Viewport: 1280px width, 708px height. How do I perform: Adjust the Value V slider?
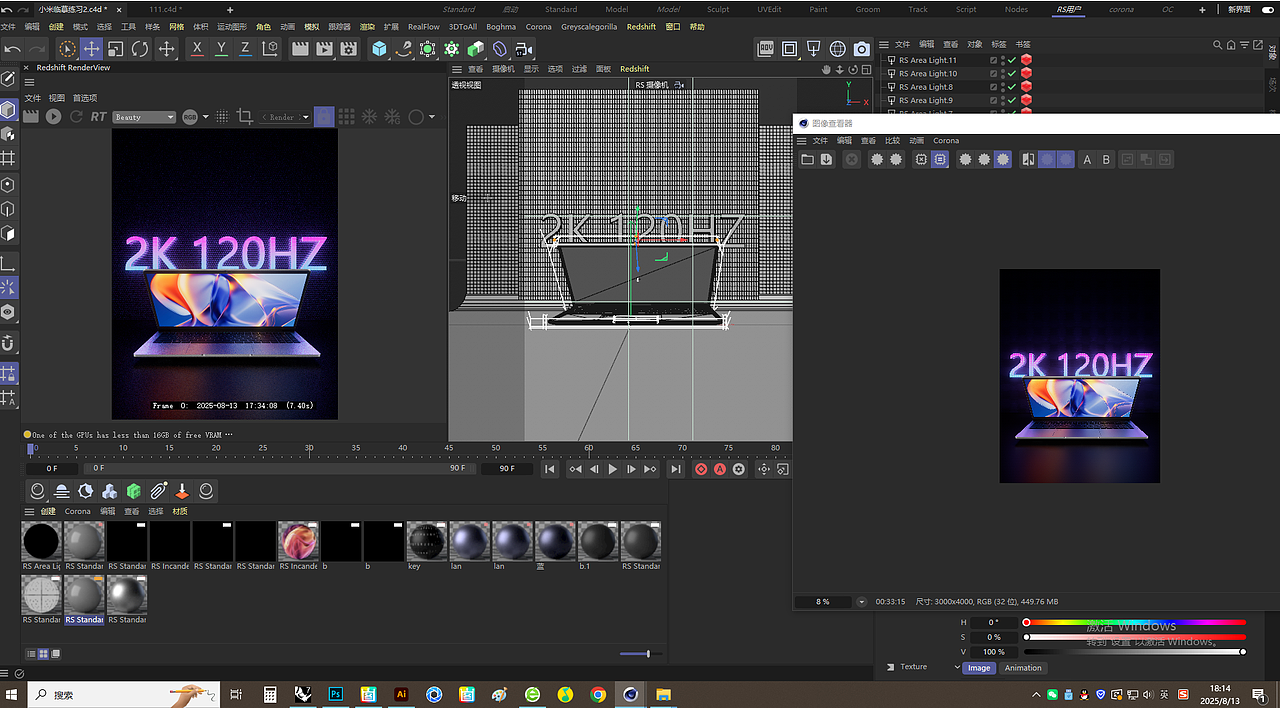[x=1134, y=651]
